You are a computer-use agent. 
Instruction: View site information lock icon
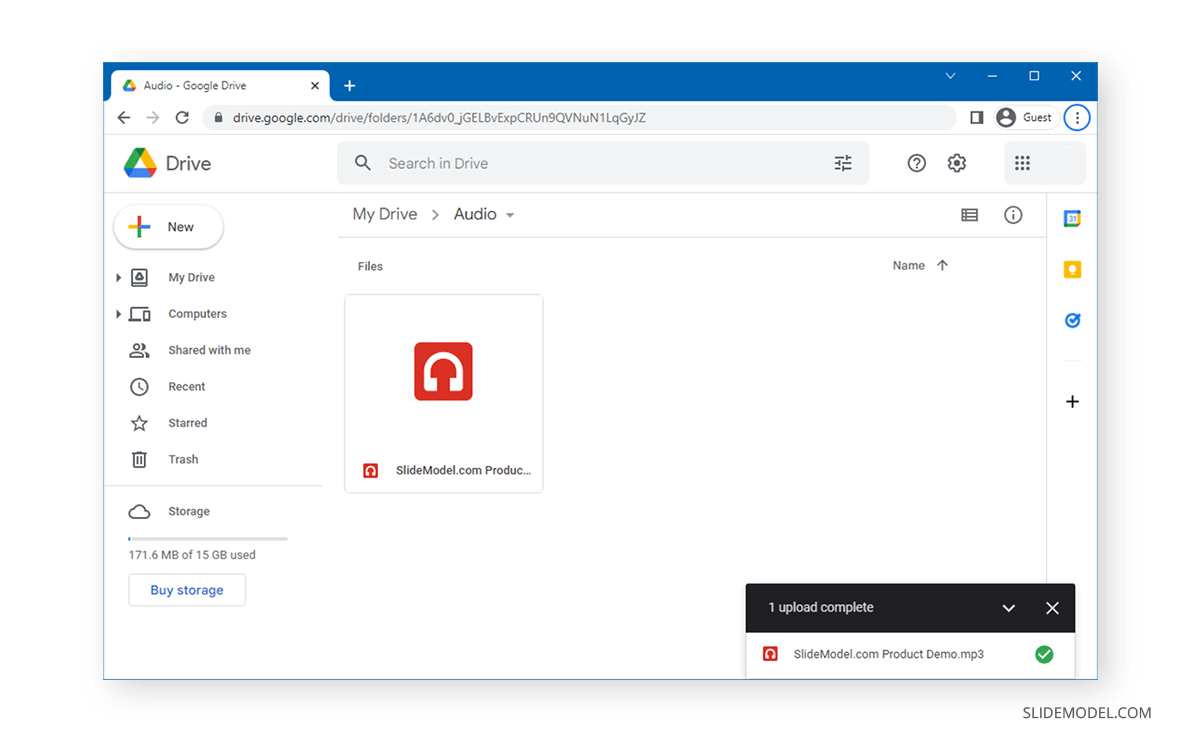pyautogui.click(x=218, y=117)
